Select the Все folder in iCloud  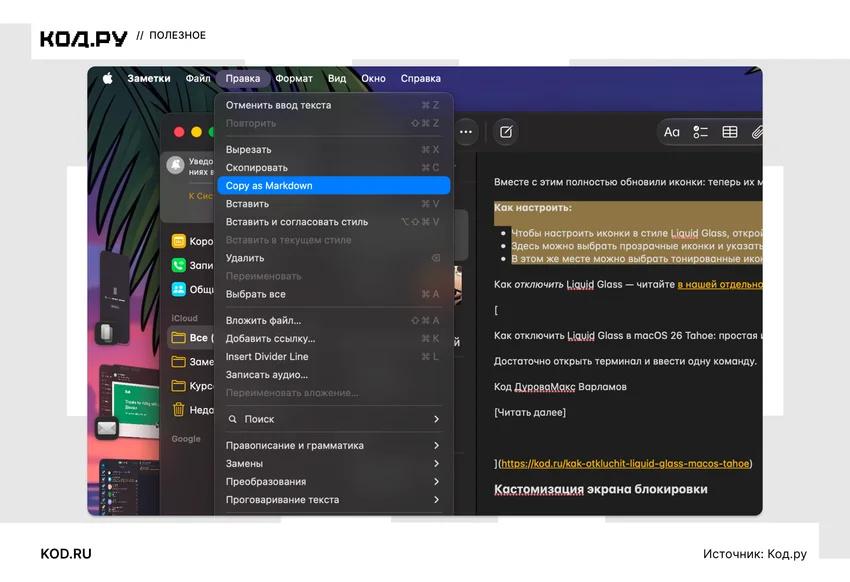[x=191, y=338]
